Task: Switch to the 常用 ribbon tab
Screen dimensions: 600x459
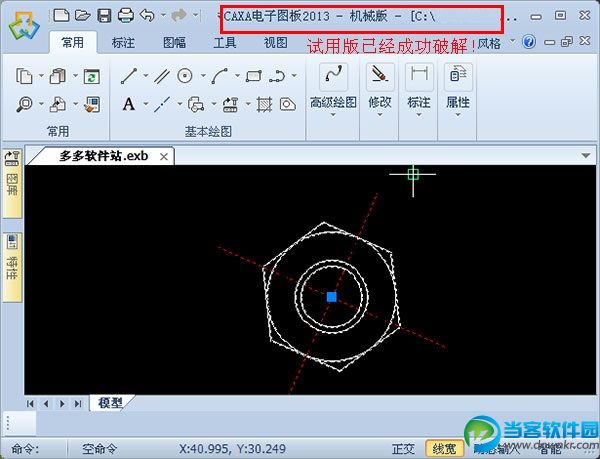Action: tap(72, 42)
